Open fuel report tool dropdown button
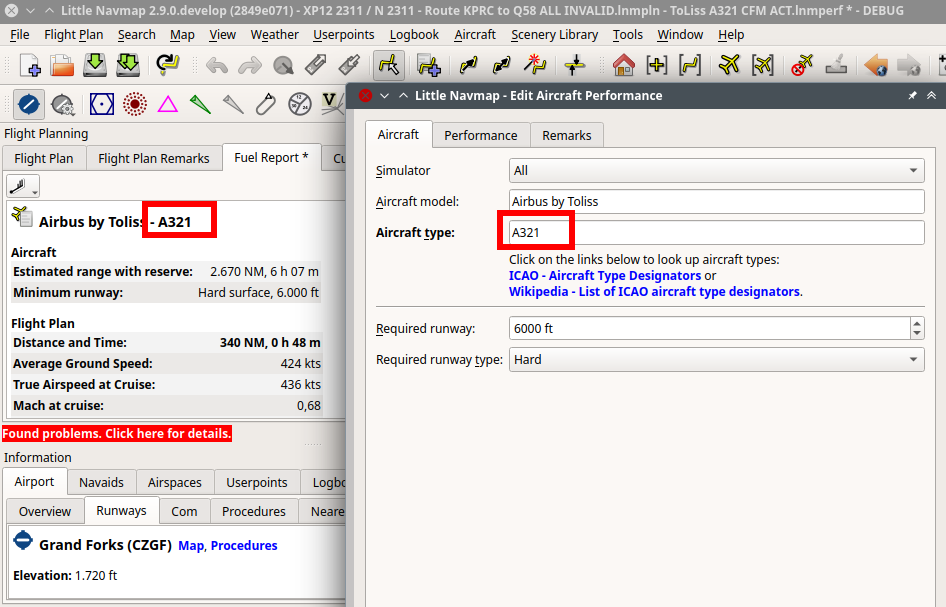The image size is (946, 607). [23, 186]
